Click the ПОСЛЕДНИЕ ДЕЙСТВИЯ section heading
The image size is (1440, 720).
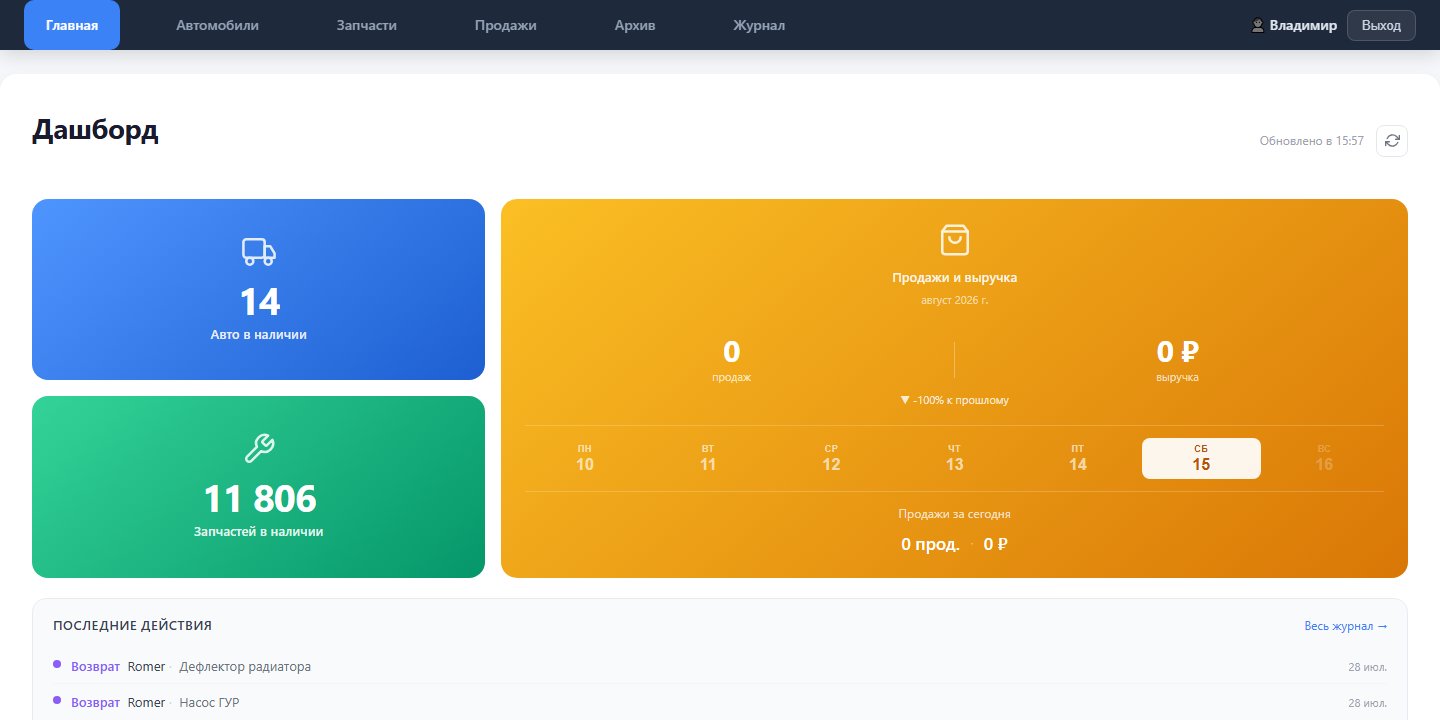[132, 626]
